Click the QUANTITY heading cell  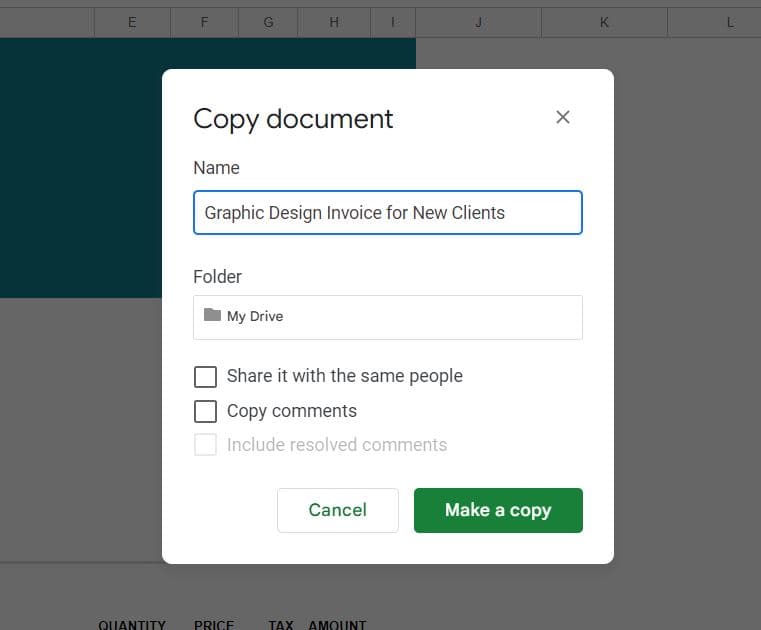click(x=132, y=624)
